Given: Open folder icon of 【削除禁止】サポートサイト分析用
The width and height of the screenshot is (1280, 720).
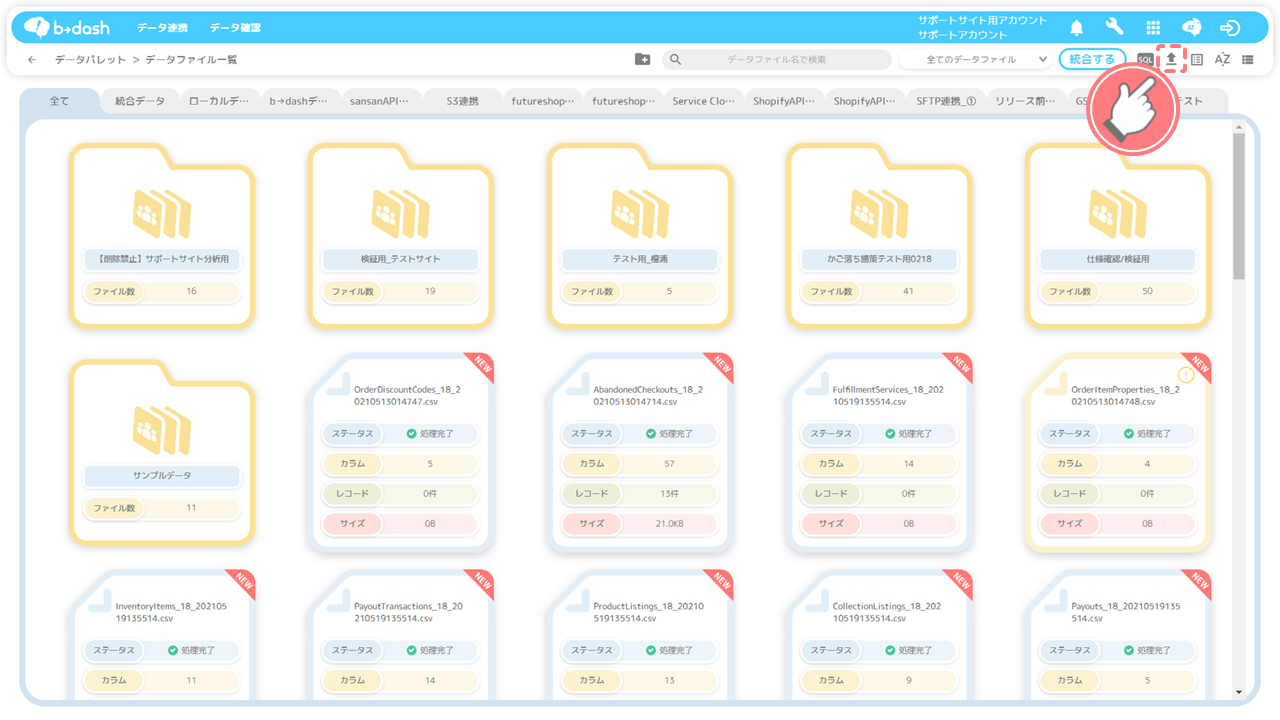Looking at the screenshot, I should [x=162, y=213].
